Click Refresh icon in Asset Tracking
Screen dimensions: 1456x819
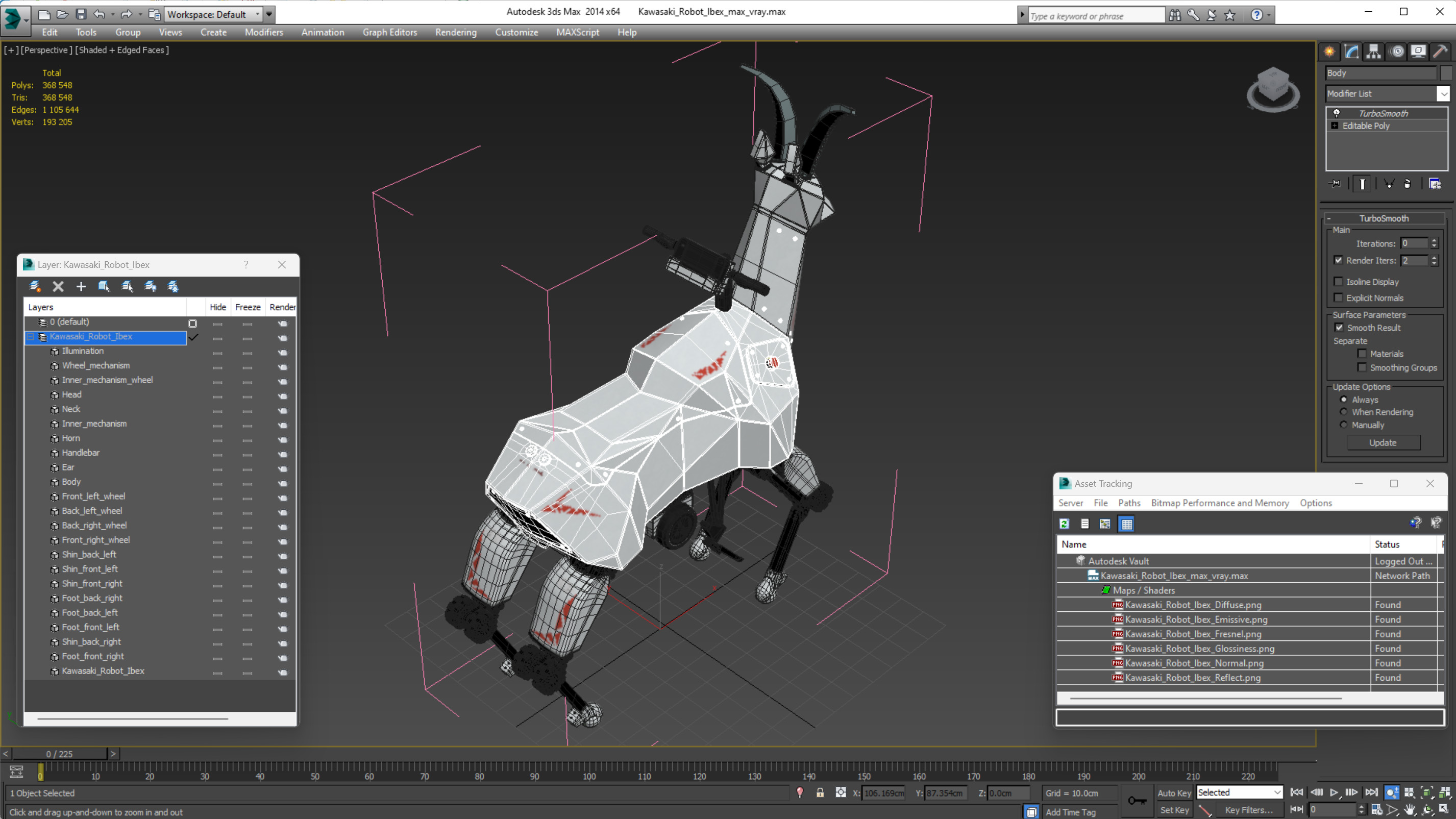[x=1064, y=524]
